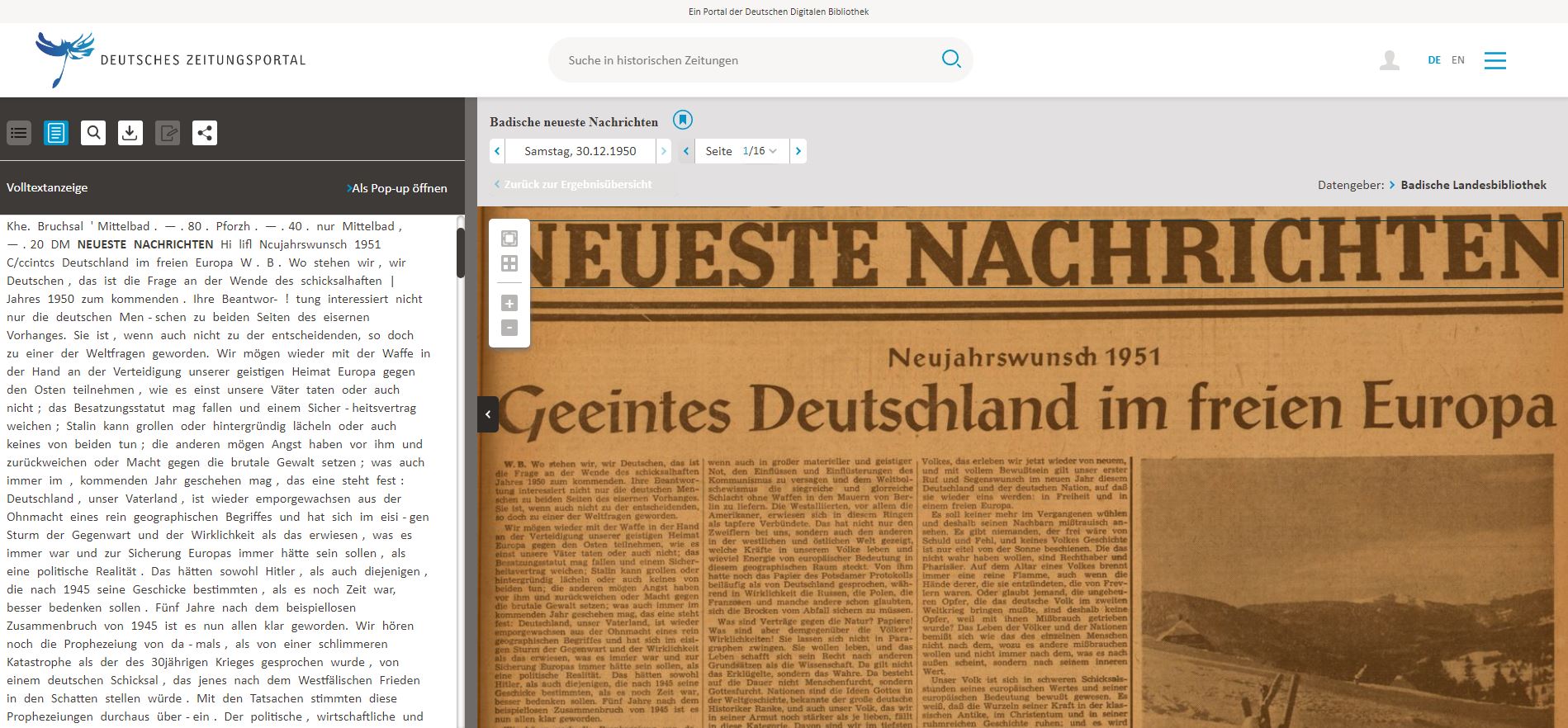Click the Neujahrswunsch 1951 heading on page
Image resolution: width=1568 pixels, height=728 pixels.
coord(1024,357)
